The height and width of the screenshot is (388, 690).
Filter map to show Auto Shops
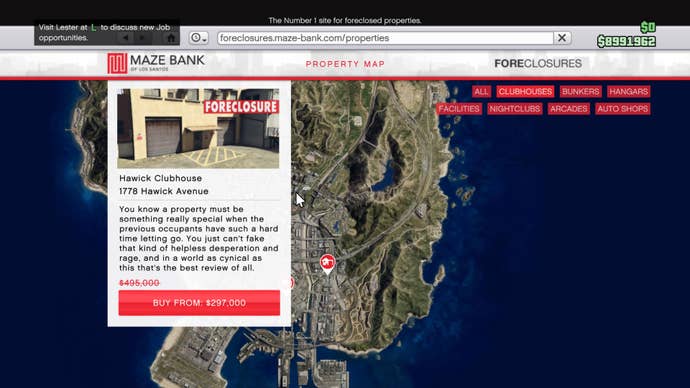(623, 109)
